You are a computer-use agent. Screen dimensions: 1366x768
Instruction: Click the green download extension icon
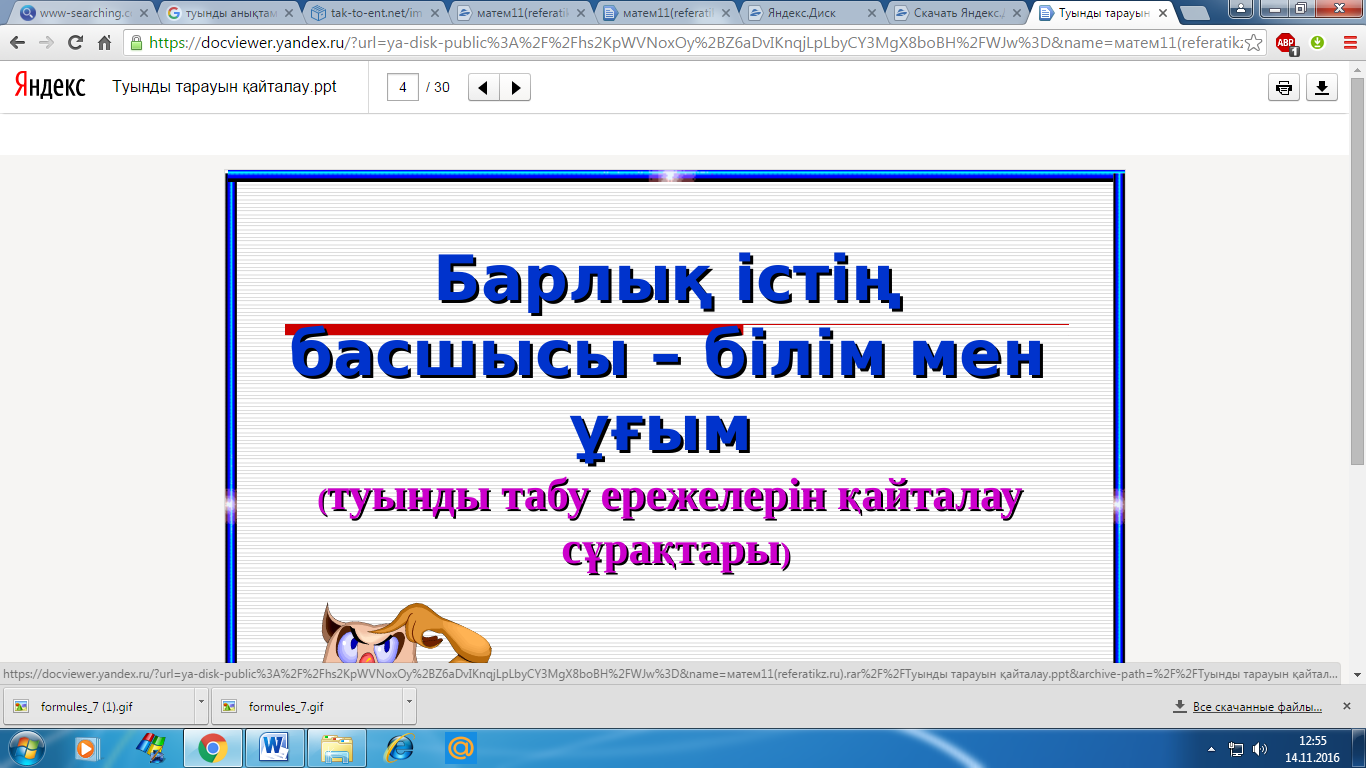pyautogui.click(x=1317, y=43)
